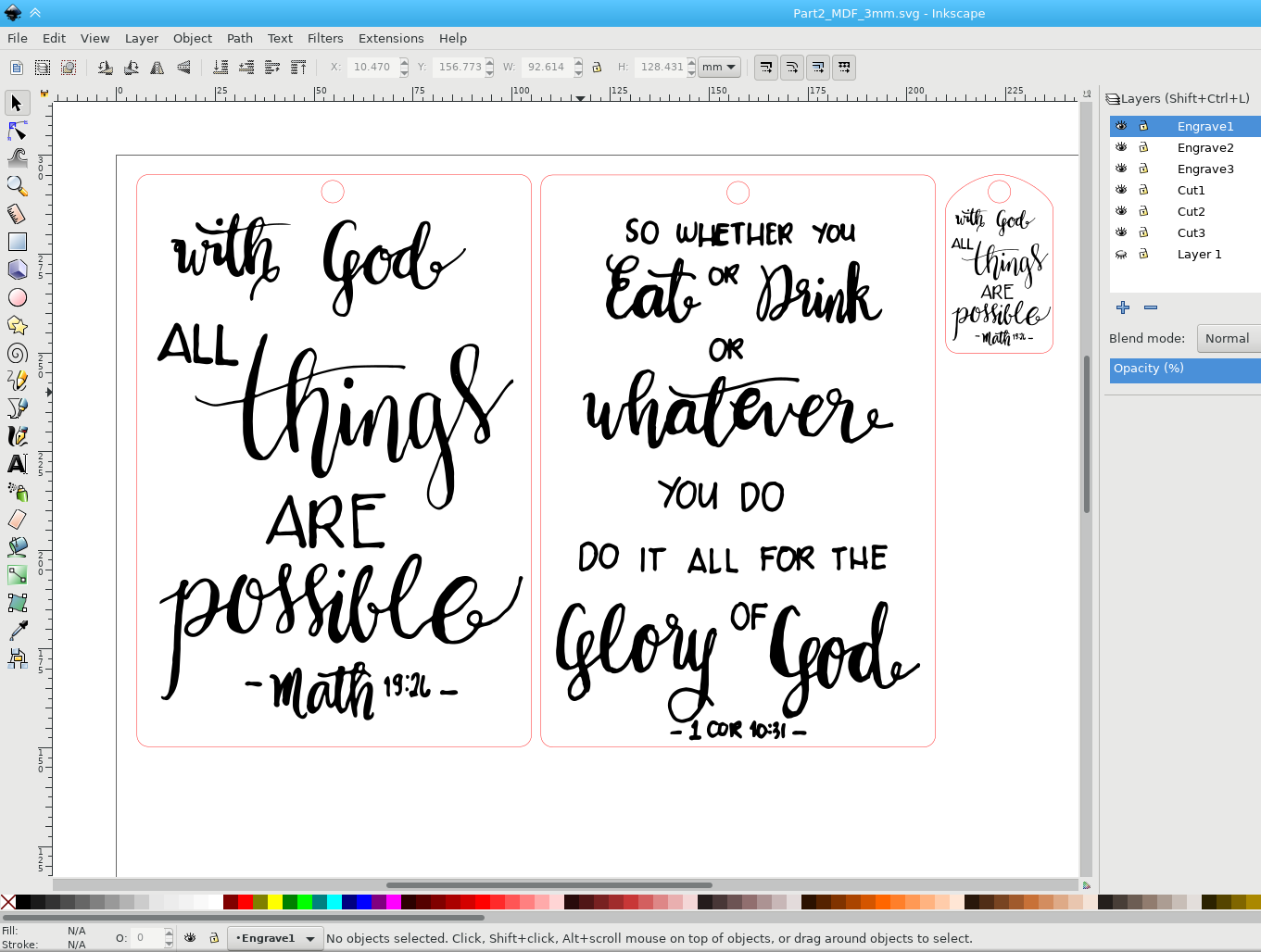Select the 3D Box tool
The height and width of the screenshot is (952, 1261).
pyautogui.click(x=17, y=269)
